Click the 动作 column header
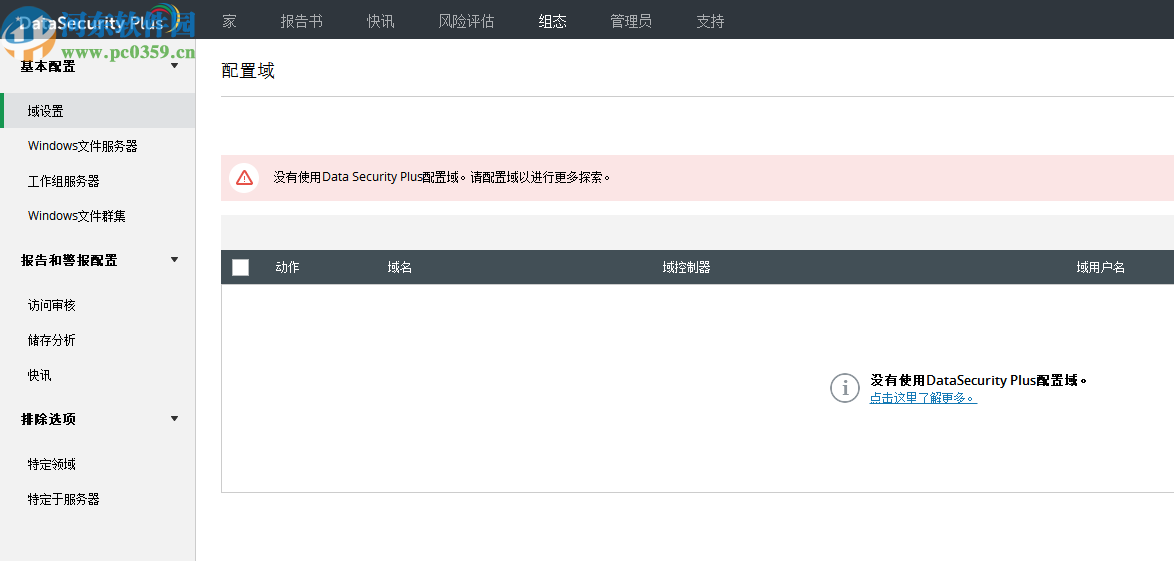The width and height of the screenshot is (1174, 561). [288, 267]
